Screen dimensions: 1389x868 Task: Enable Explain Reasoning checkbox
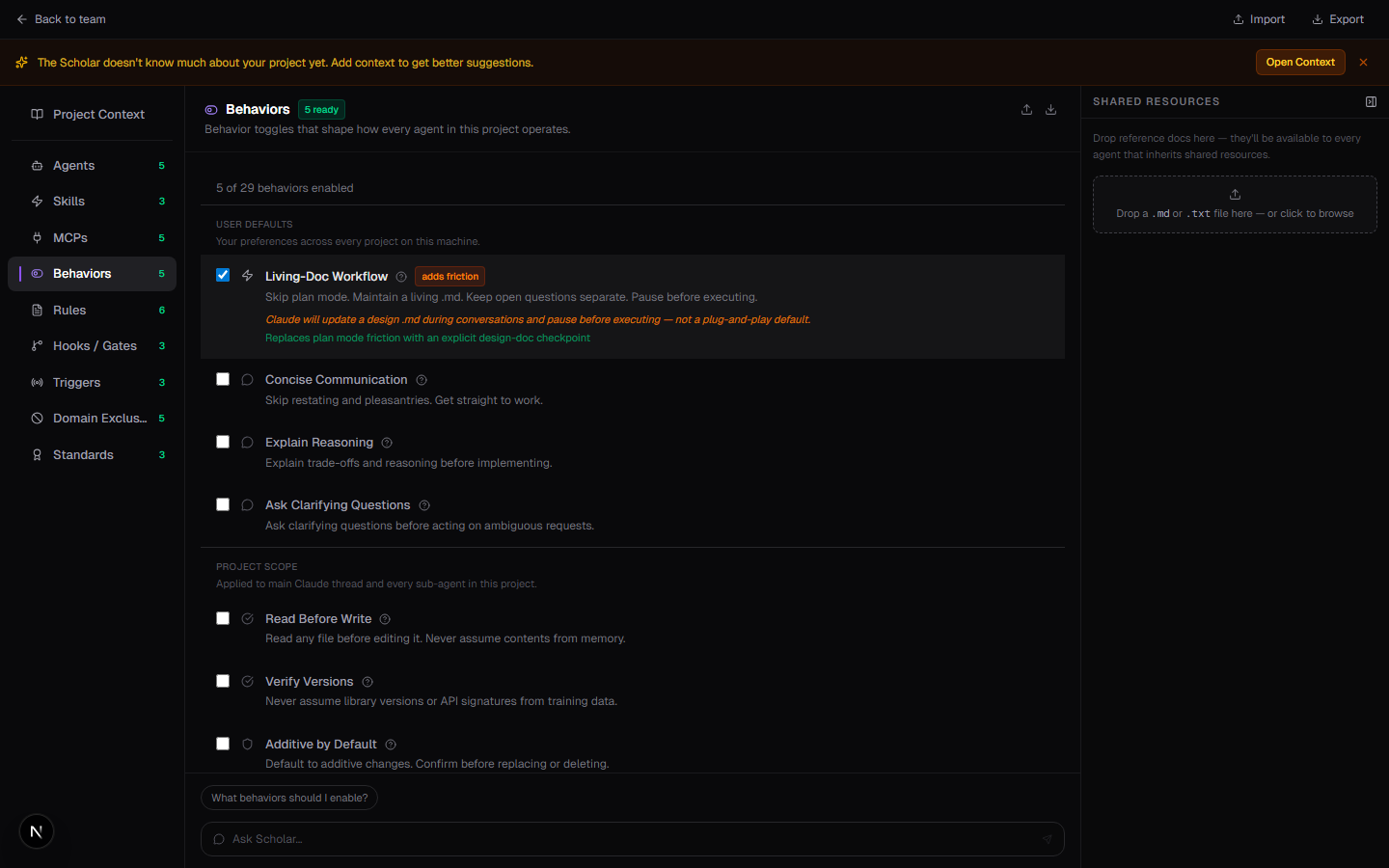(223, 442)
